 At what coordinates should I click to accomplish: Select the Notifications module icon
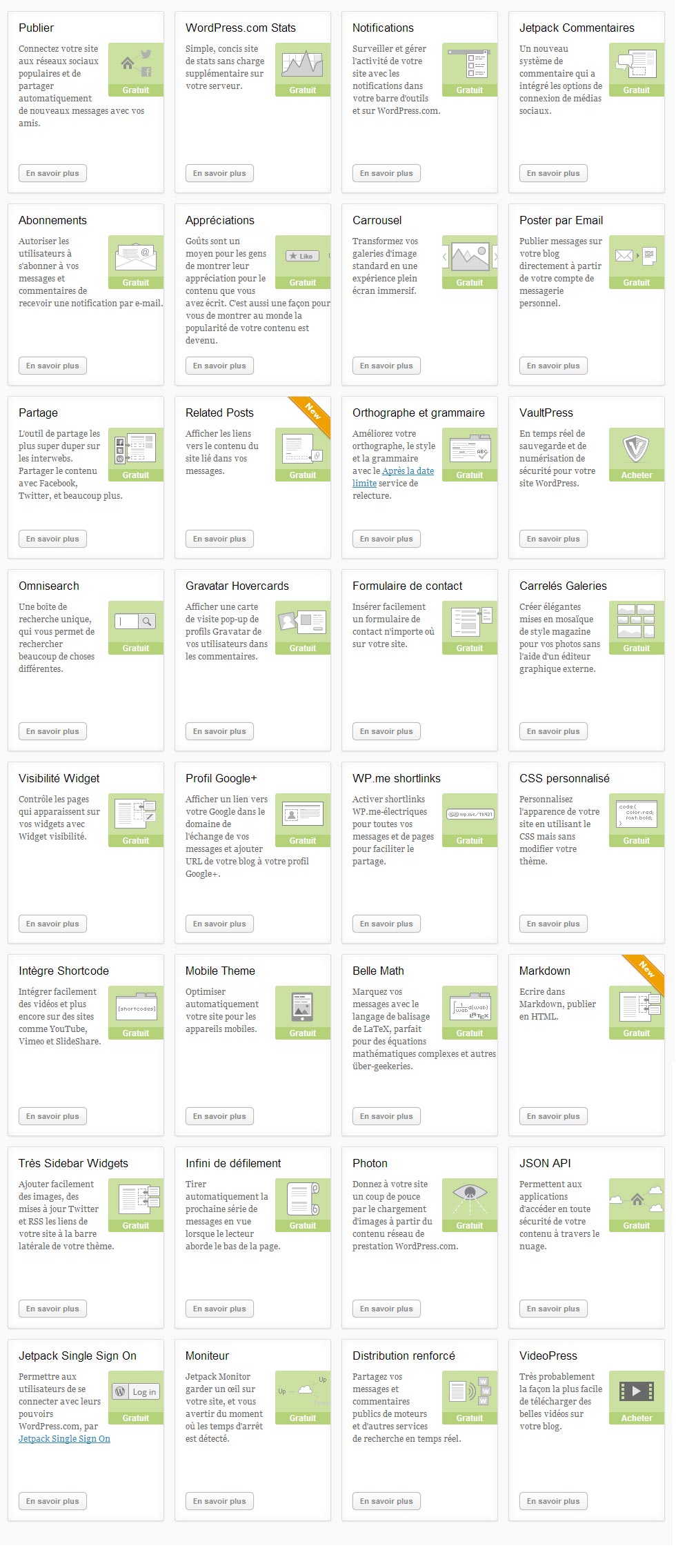[x=470, y=63]
